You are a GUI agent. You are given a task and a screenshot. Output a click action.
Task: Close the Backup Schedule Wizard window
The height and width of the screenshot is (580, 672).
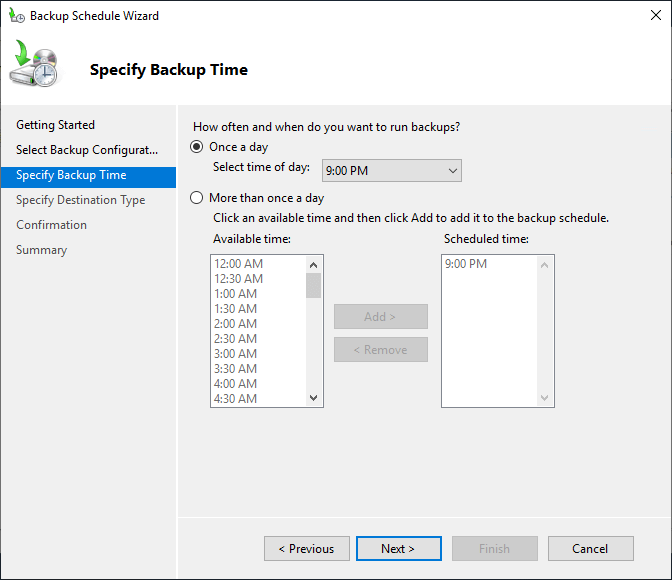(655, 15)
